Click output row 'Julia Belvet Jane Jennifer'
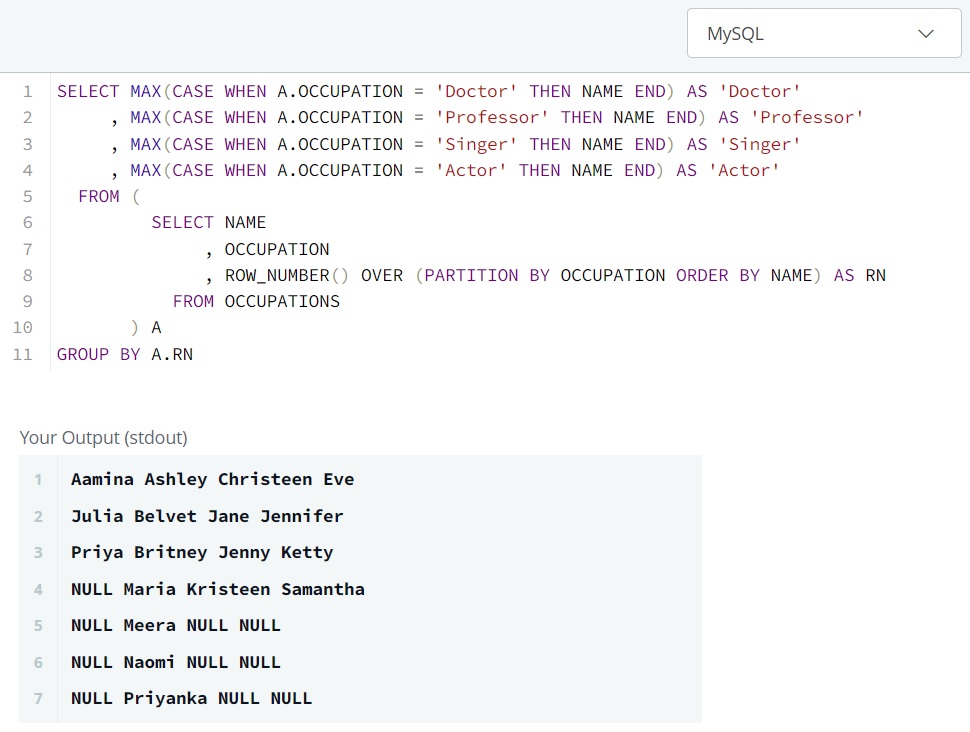The image size is (970, 732). coord(207,516)
